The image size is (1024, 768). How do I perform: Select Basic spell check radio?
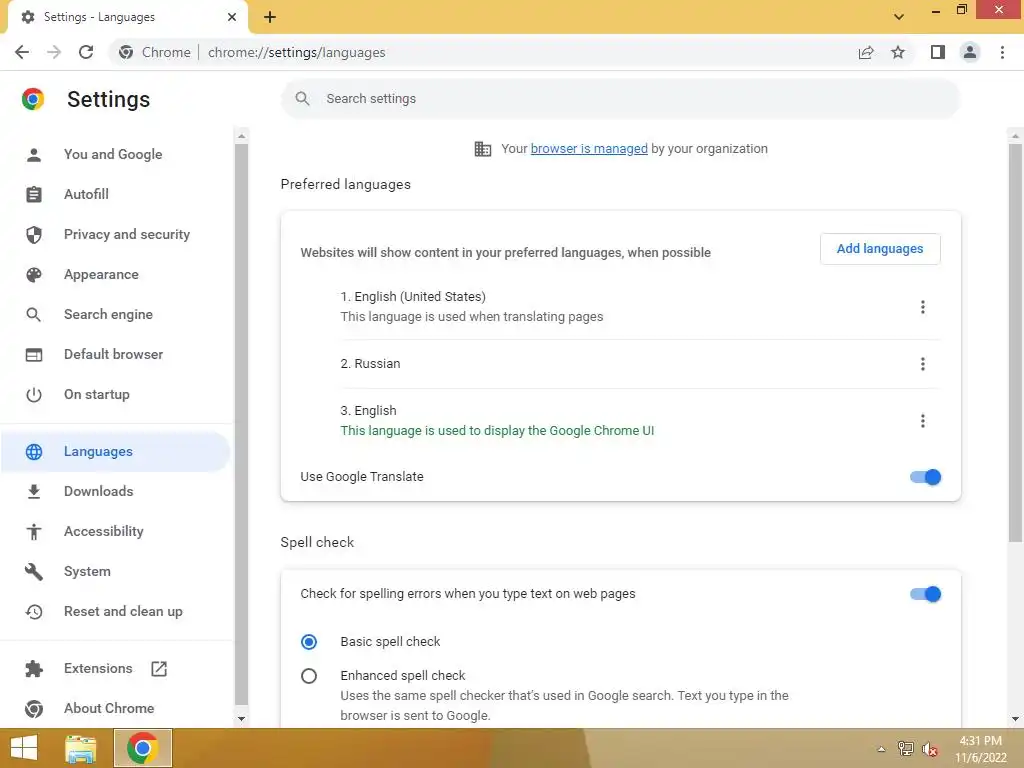tap(309, 641)
